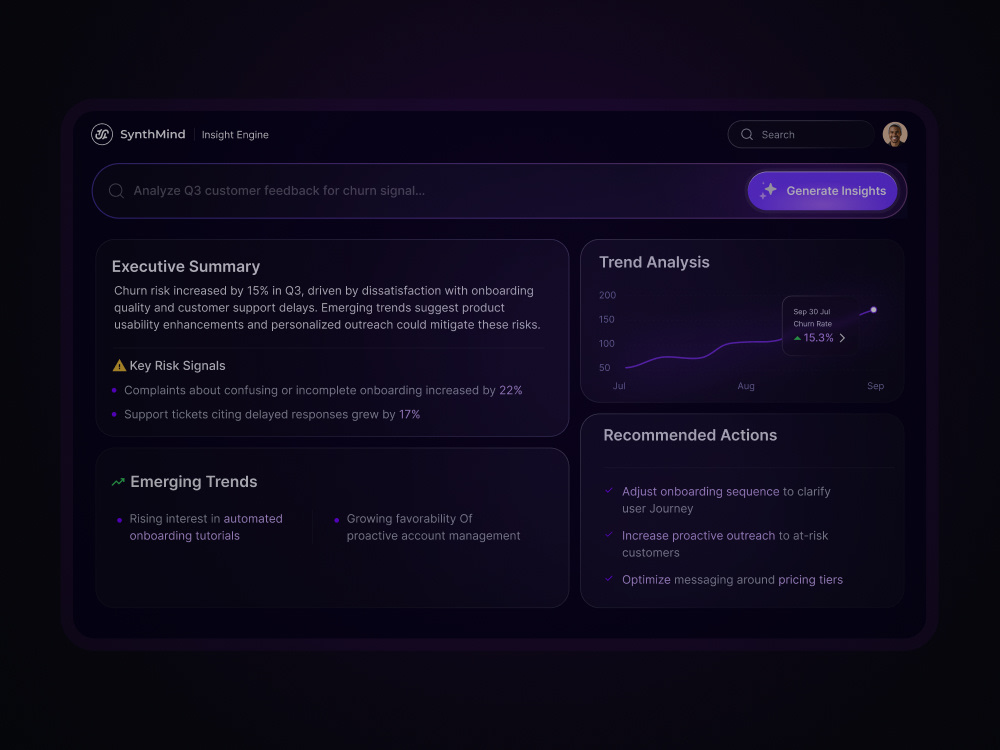Click the Emerging Trends heading
This screenshot has width=1000, height=750.
[x=194, y=482]
